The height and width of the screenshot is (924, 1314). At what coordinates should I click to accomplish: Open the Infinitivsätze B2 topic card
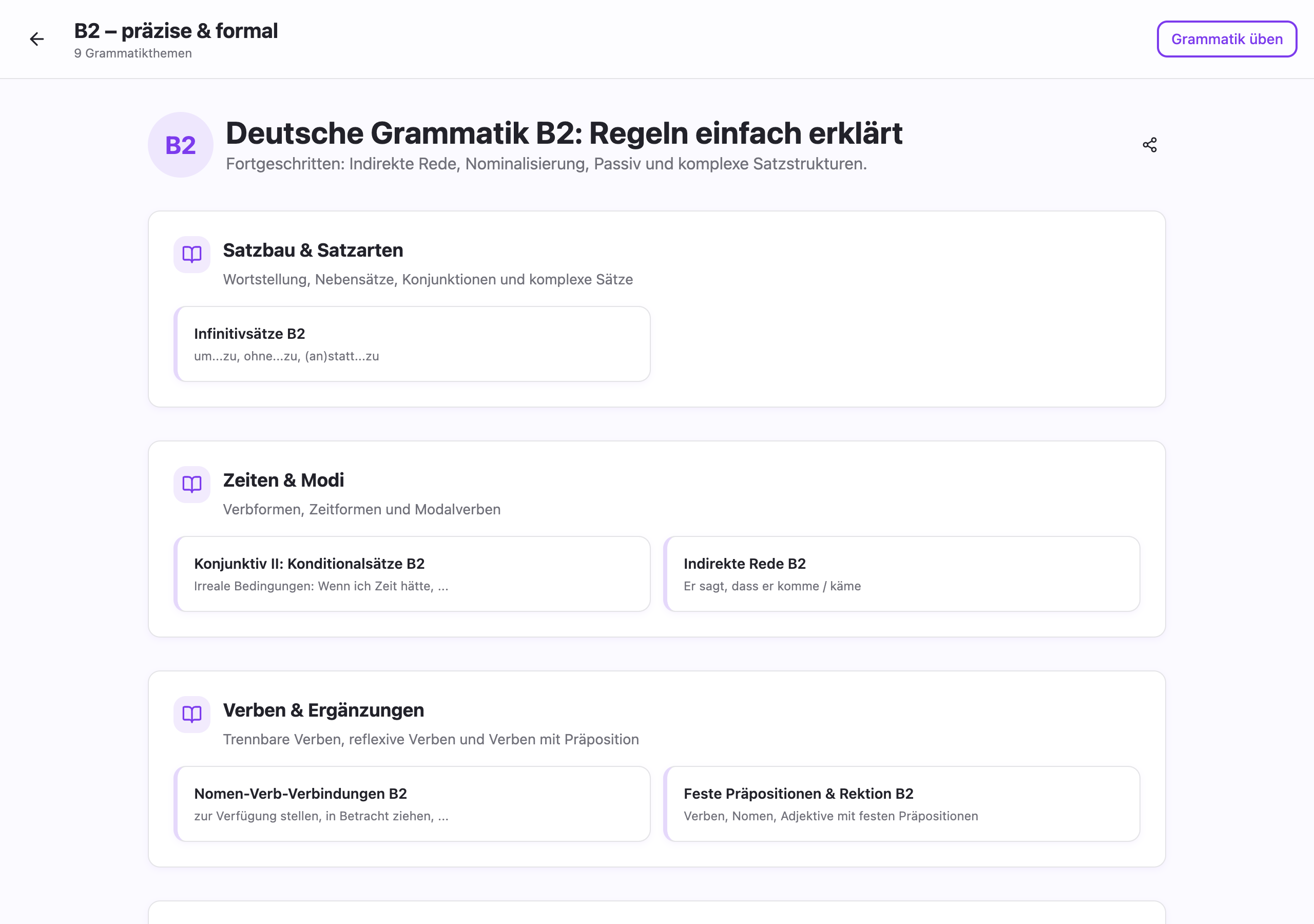413,343
